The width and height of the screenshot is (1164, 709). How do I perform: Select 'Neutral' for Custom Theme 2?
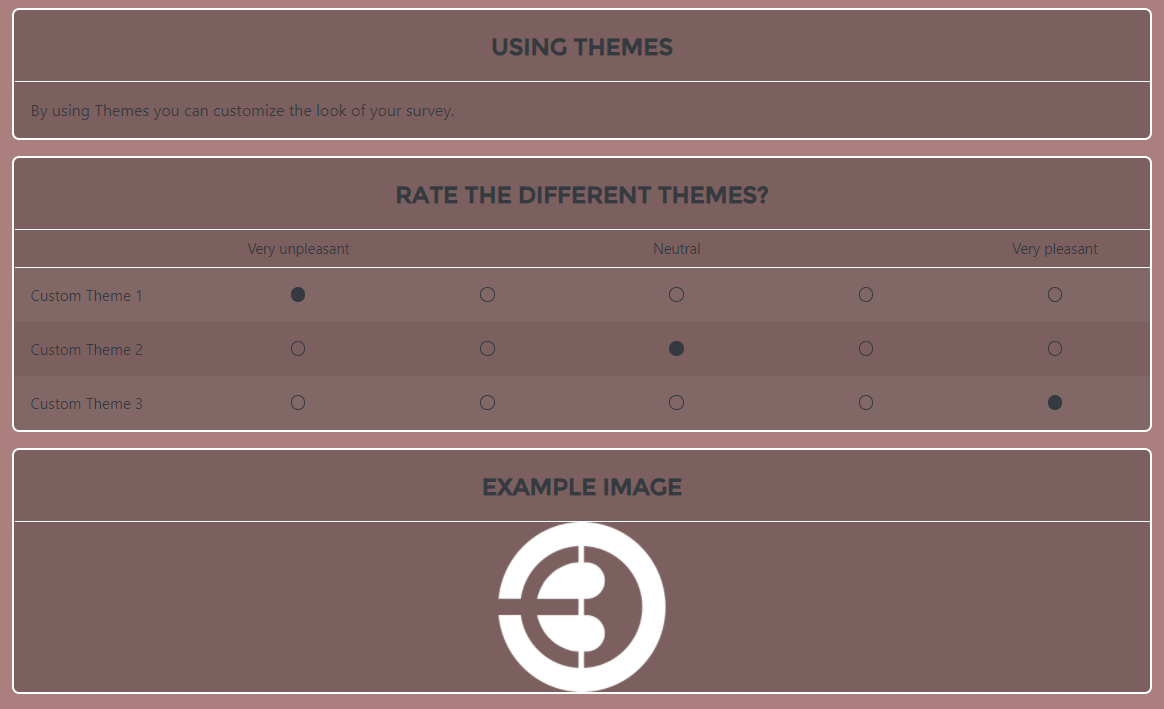coord(676,348)
